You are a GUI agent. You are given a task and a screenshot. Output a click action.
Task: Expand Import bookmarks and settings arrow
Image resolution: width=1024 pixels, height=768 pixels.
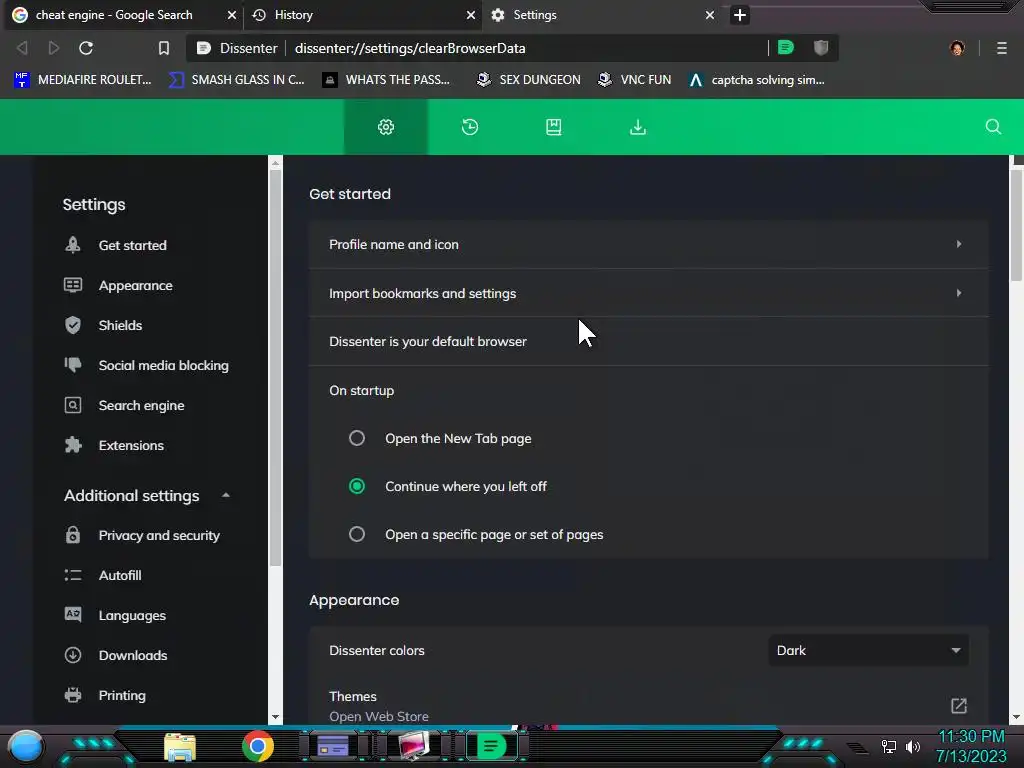tap(959, 293)
